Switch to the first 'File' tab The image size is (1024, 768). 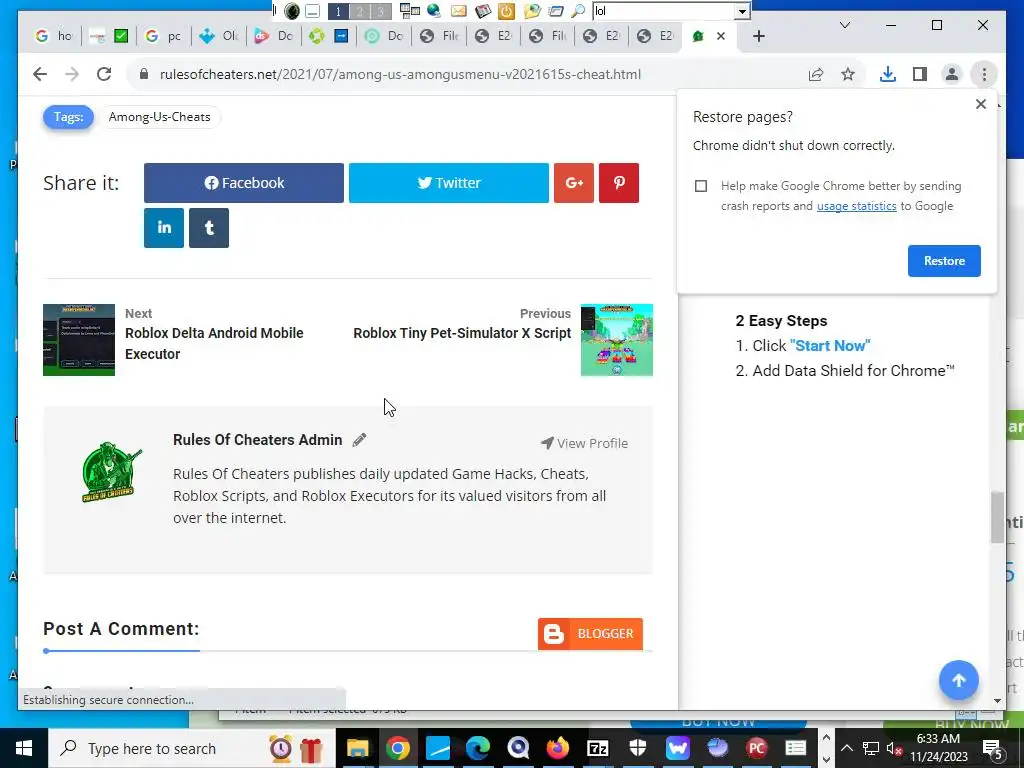tap(440, 37)
